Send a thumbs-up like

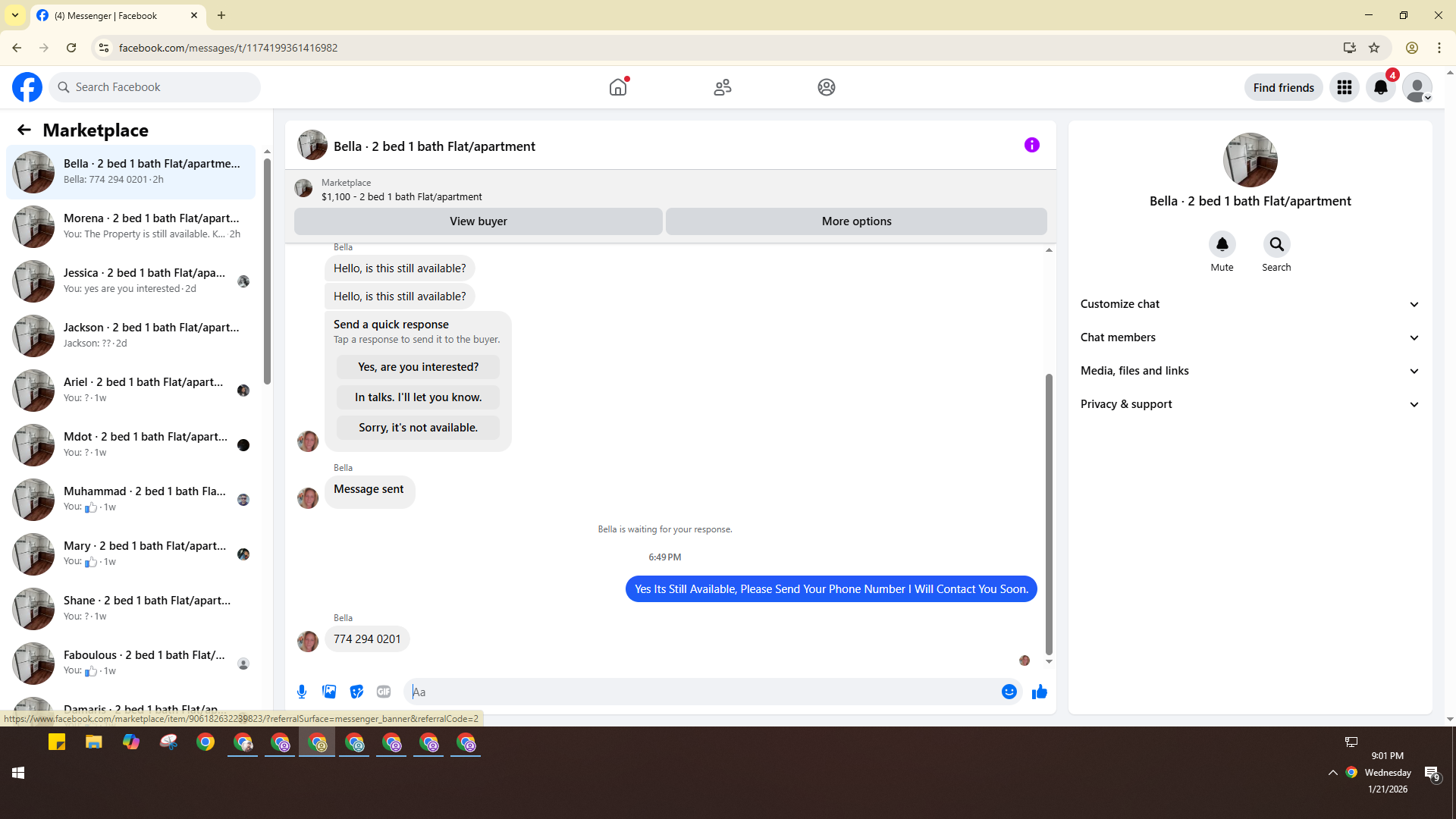pos(1039,692)
